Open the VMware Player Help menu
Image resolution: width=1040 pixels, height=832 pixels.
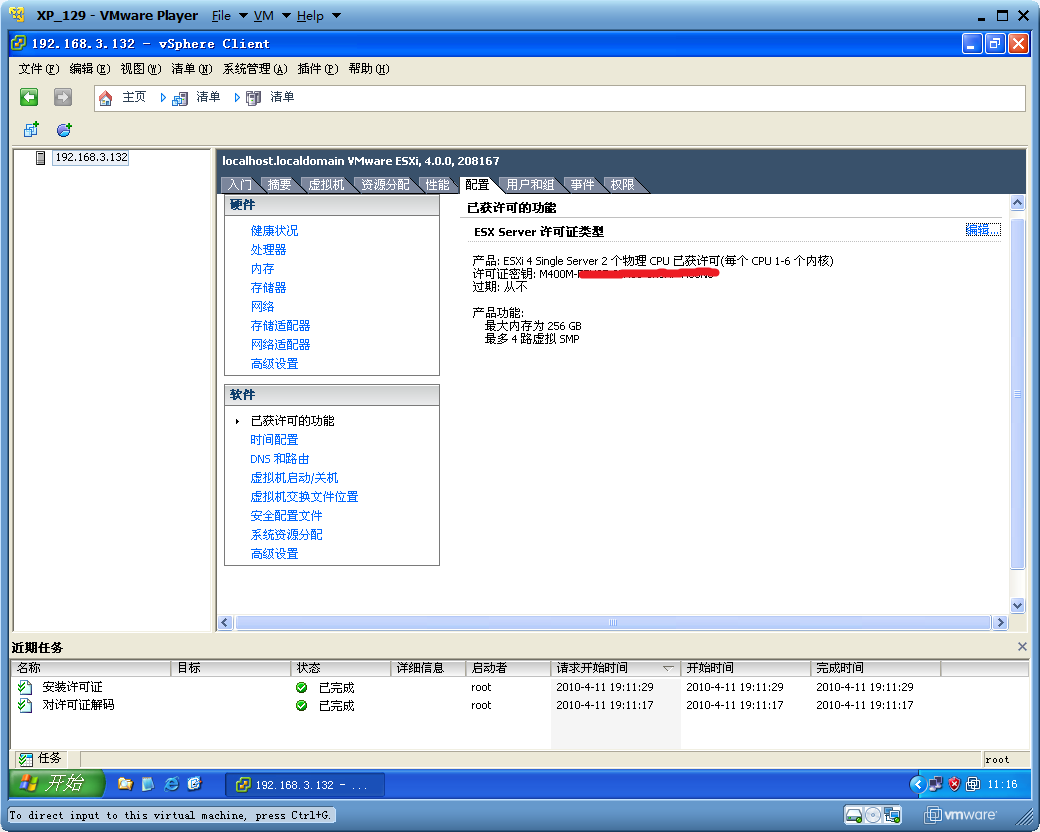(318, 16)
